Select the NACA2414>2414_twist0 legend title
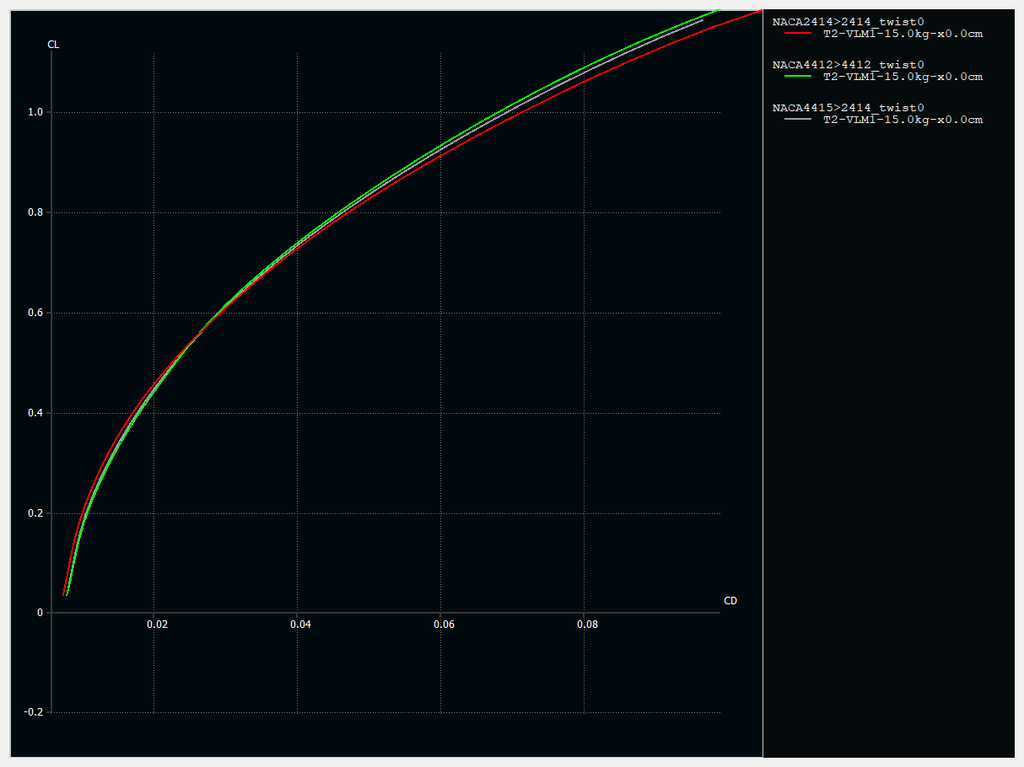Viewport: 1024px width, 767px height. point(848,21)
